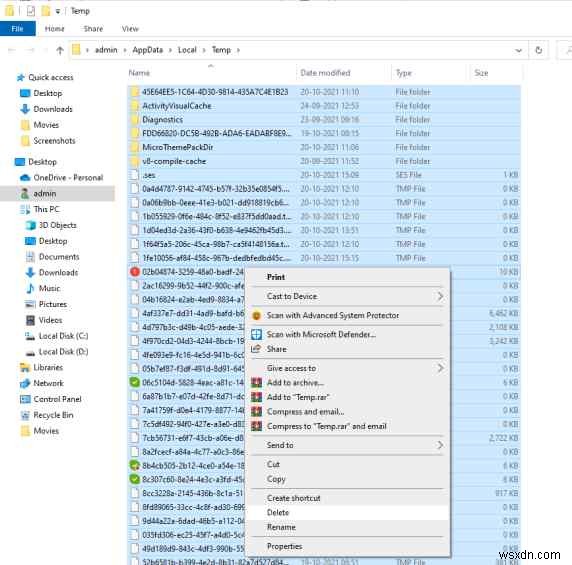The height and width of the screenshot is (565, 572).
Task: Open the View ribbon tab
Action: (130, 29)
